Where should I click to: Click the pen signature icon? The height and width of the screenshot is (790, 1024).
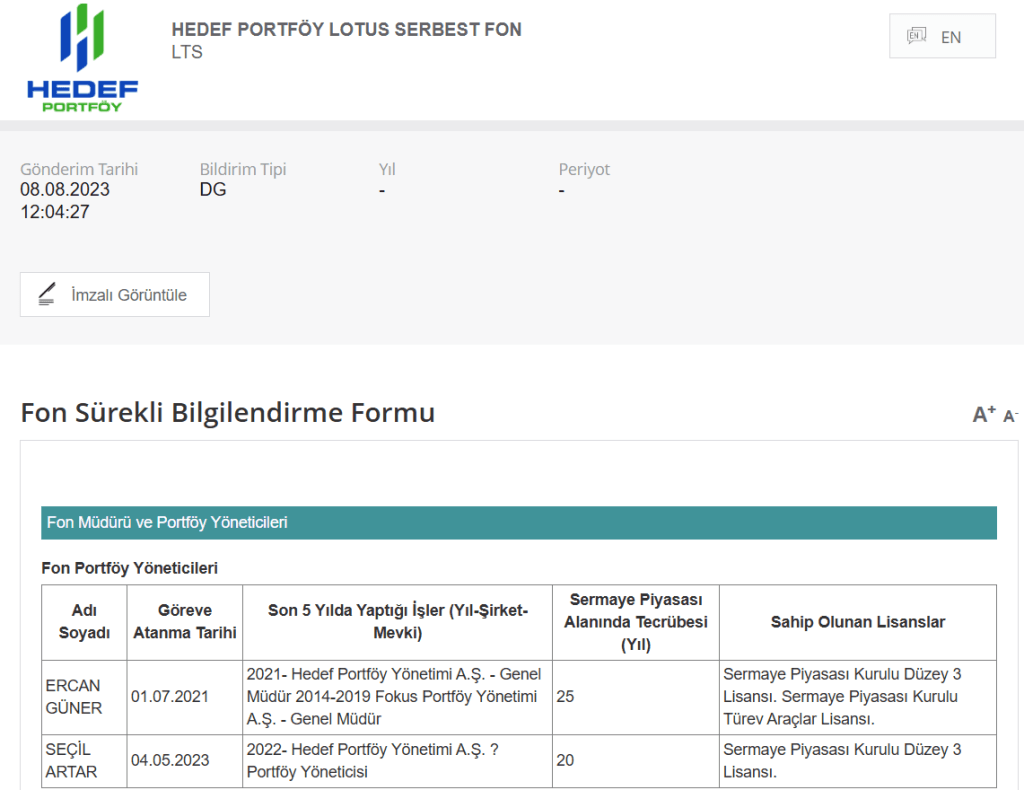point(46,294)
